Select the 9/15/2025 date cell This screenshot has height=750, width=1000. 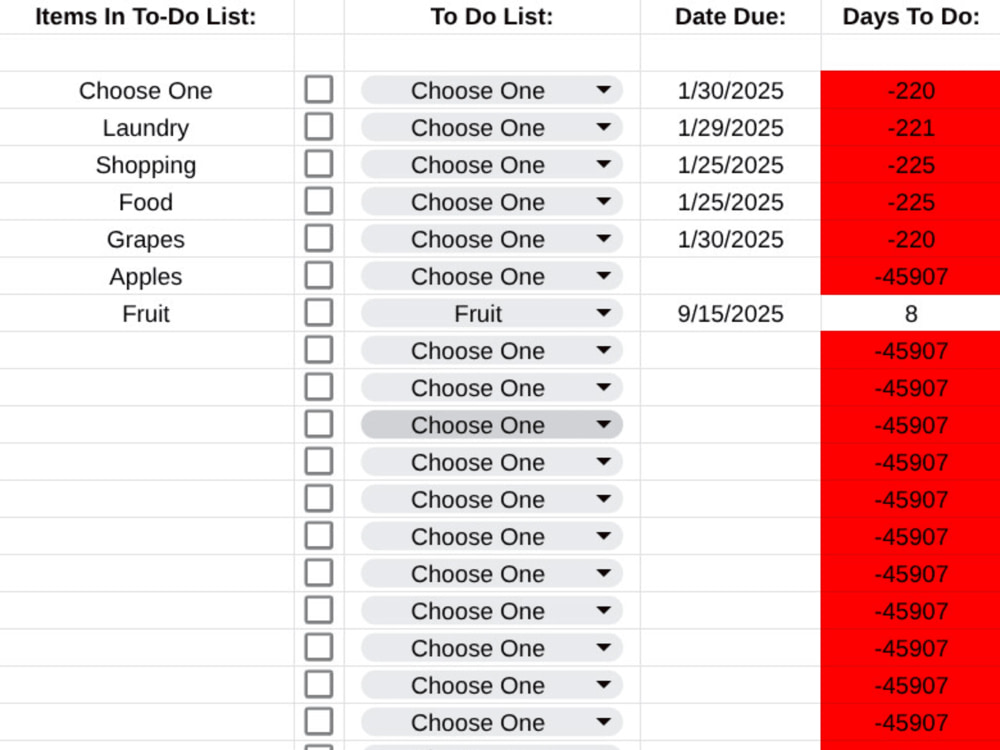(x=730, y=313)
